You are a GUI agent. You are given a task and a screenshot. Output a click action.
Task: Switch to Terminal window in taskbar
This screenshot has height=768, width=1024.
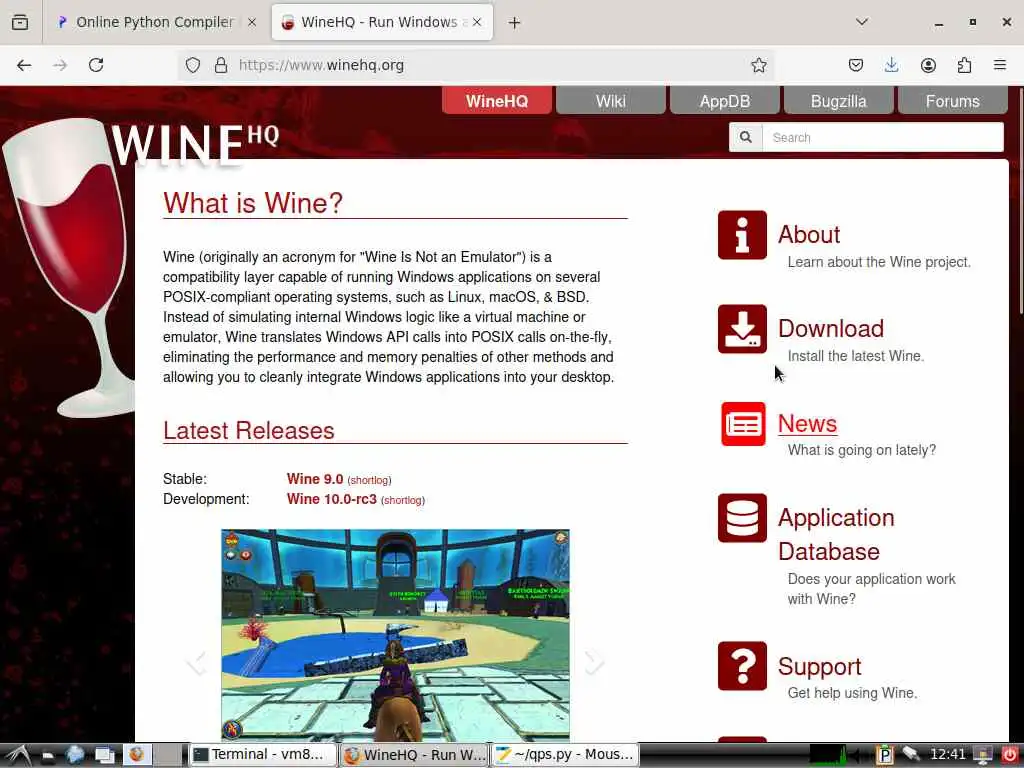(x=264, y=755)
